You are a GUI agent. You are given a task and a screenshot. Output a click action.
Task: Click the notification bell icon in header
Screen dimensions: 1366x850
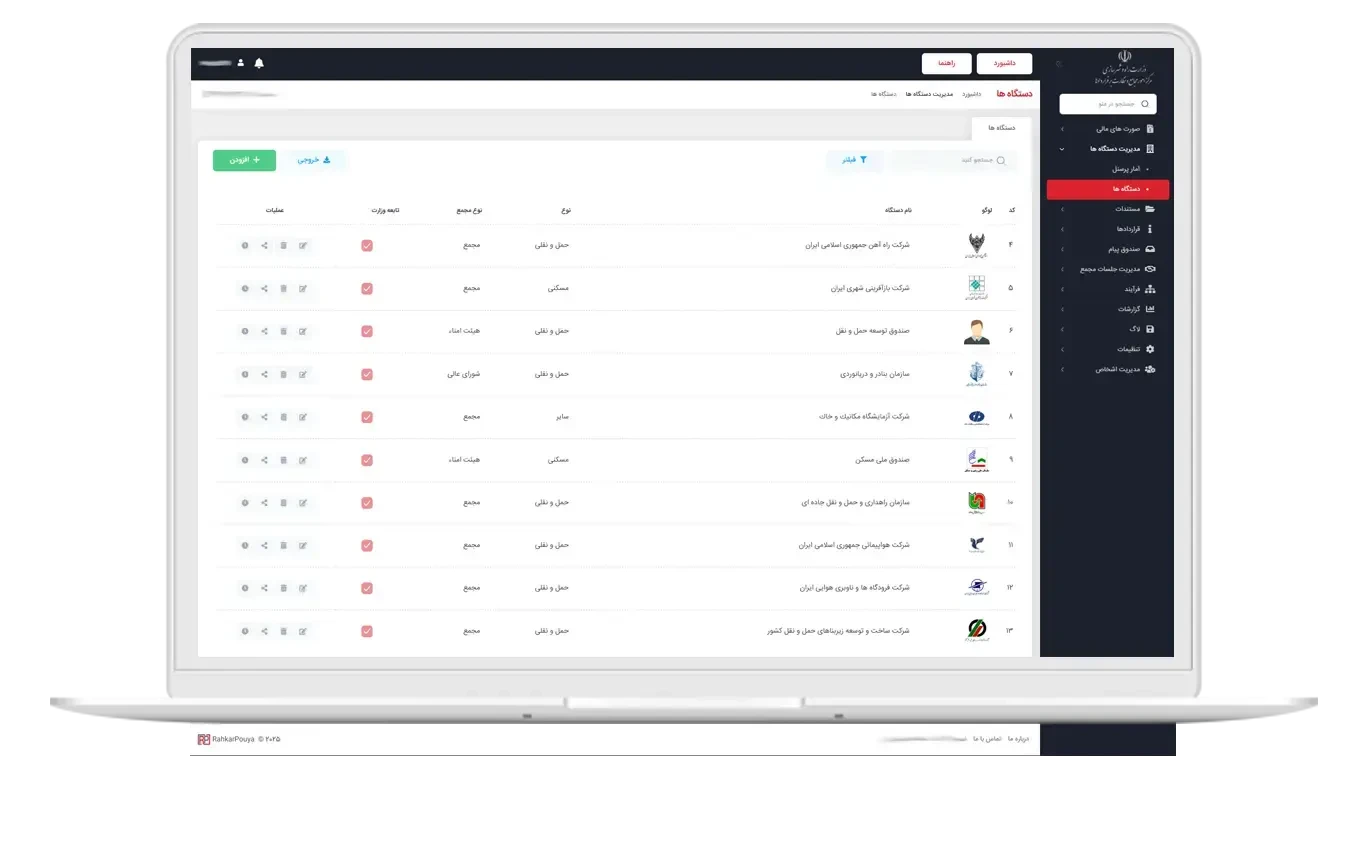pos(259,63)
